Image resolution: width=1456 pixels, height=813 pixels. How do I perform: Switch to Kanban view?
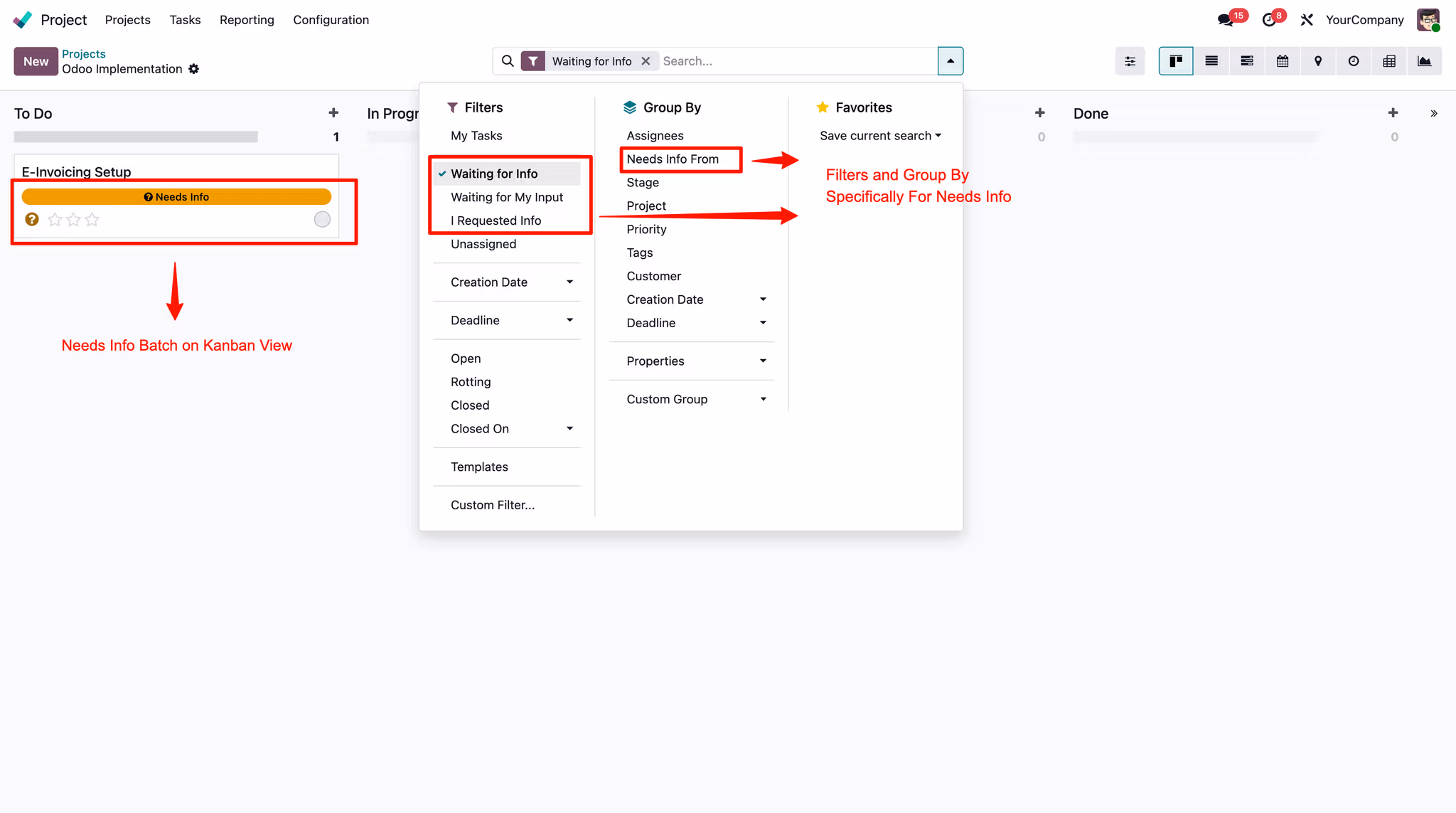click(x=1176, y=61)
